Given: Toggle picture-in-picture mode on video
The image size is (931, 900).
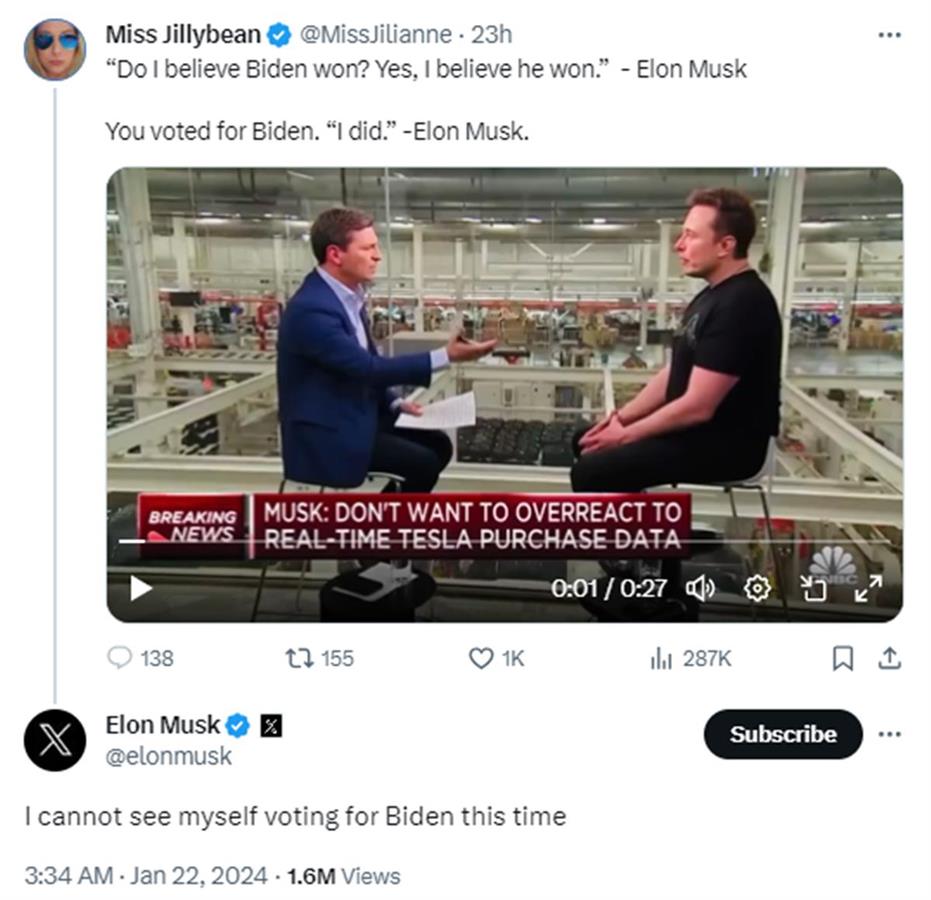Looking at the screenshot, I should click(814, 588).
